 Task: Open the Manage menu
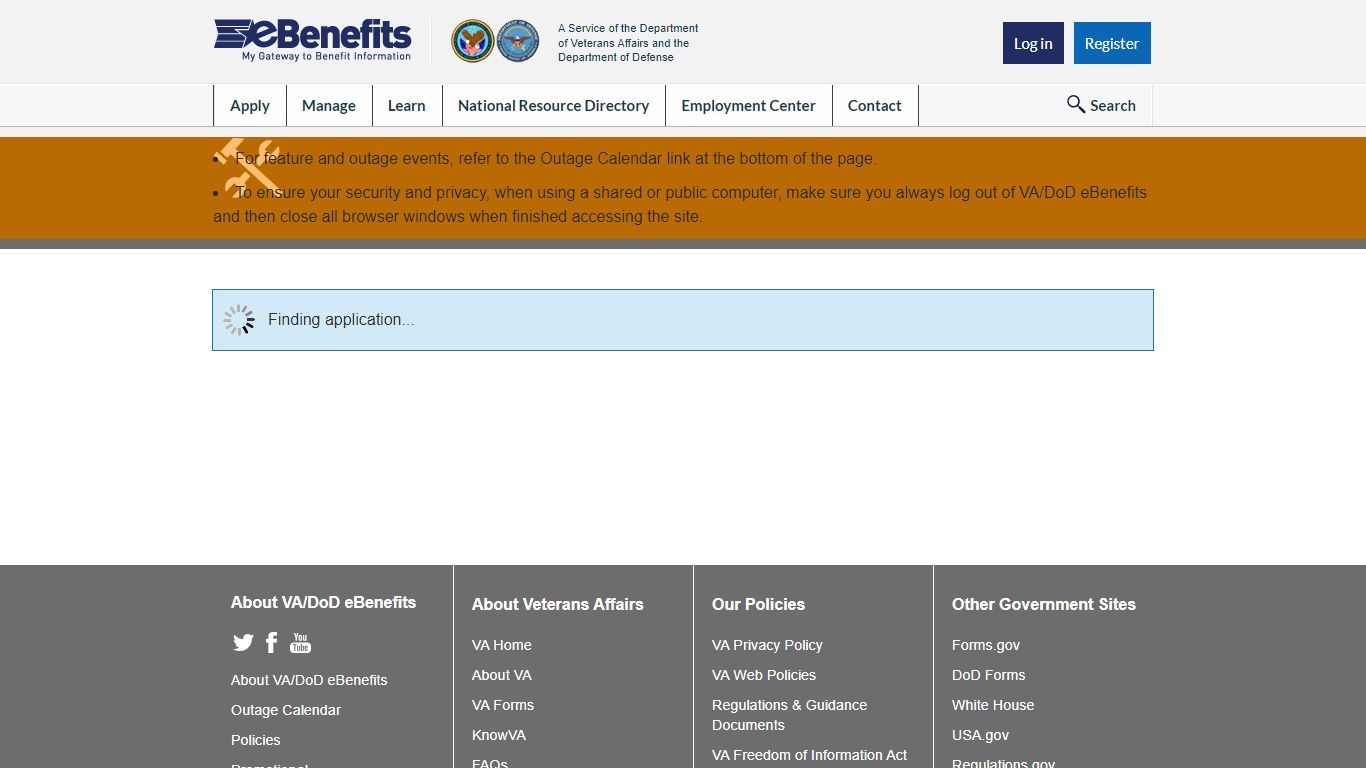tap(329, 105)
